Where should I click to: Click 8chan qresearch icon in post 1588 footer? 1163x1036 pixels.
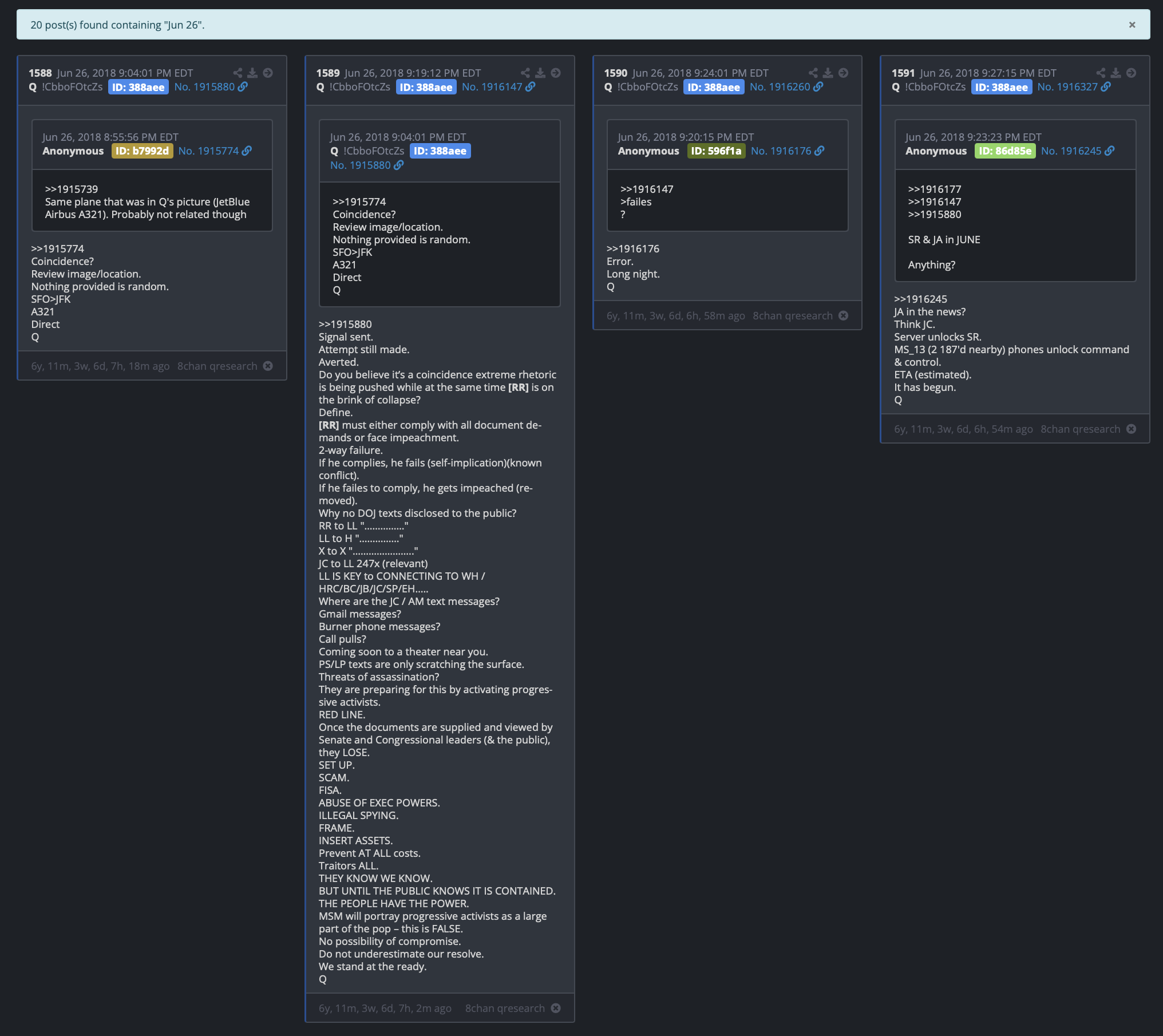pos(268,366)
